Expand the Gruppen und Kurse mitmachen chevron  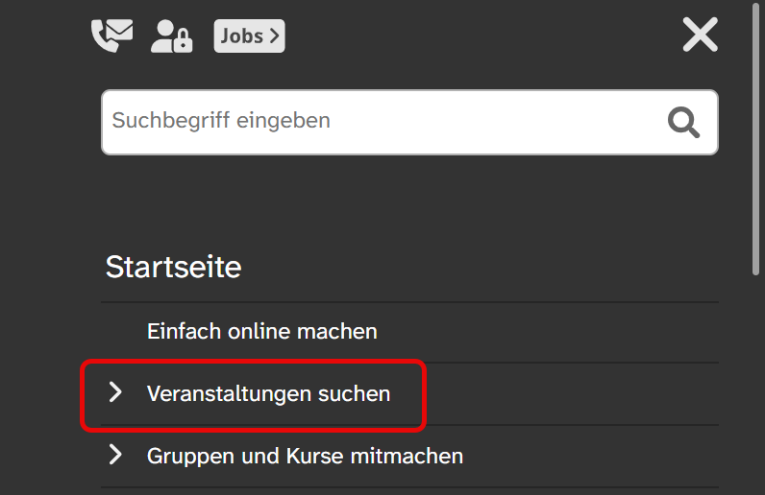(115, 455)
